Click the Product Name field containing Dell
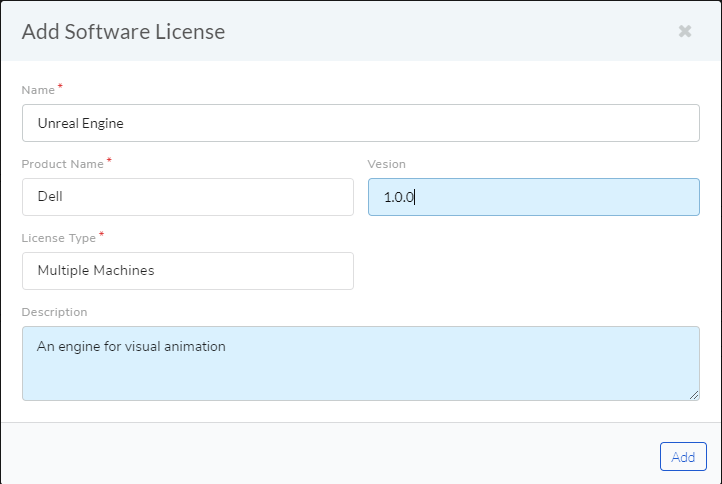Screen dimensions: 722x484 [x=188, y=197]
